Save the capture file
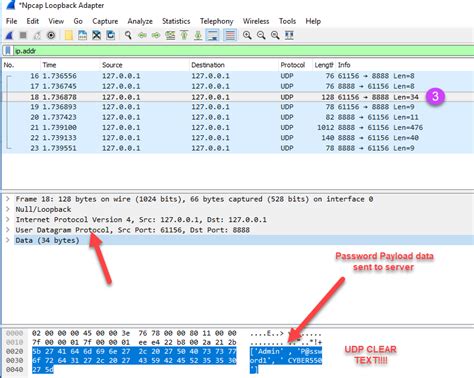Viewport: 474px width, 378px height. 82,35
